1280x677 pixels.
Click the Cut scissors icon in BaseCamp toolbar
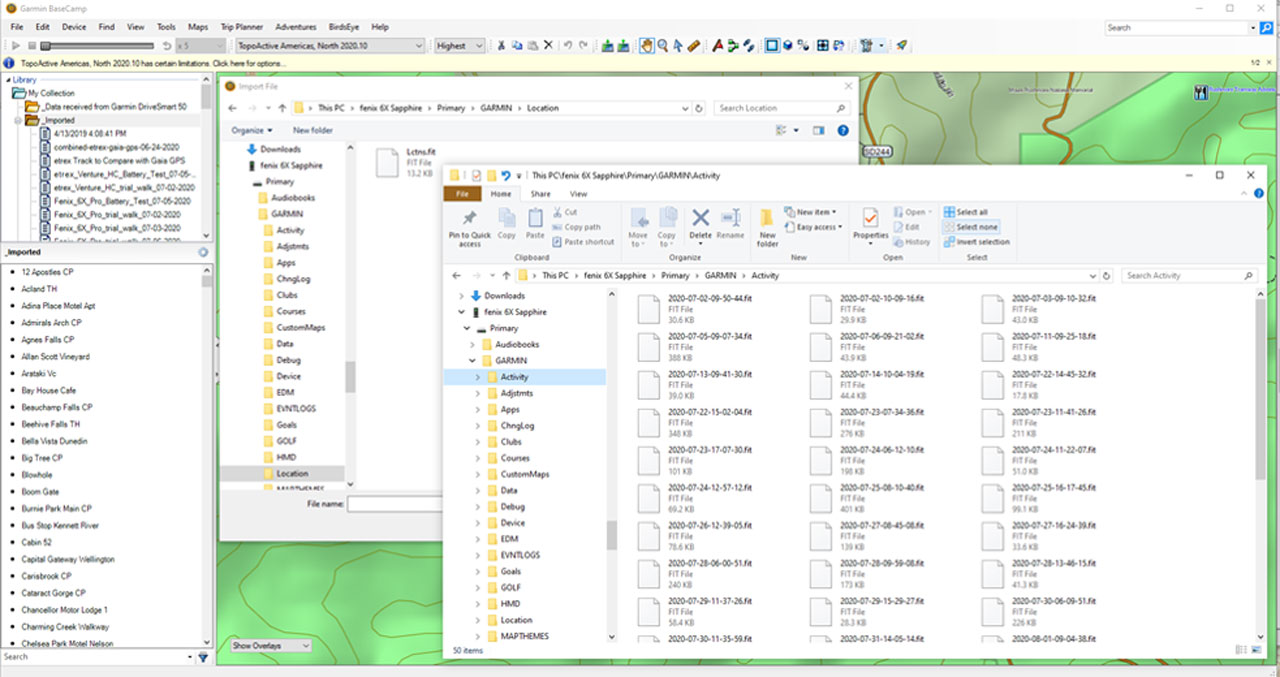click(x=502, y=46)
